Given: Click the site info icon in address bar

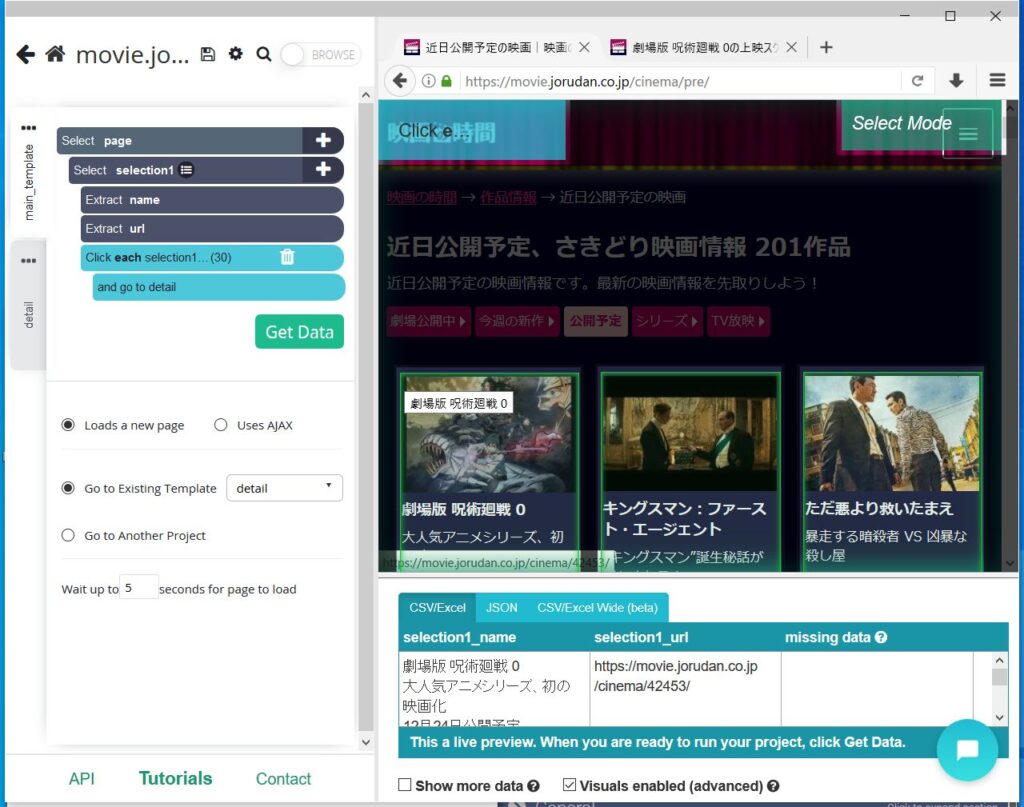Looking at the screenshot, I should click(428, 81).
